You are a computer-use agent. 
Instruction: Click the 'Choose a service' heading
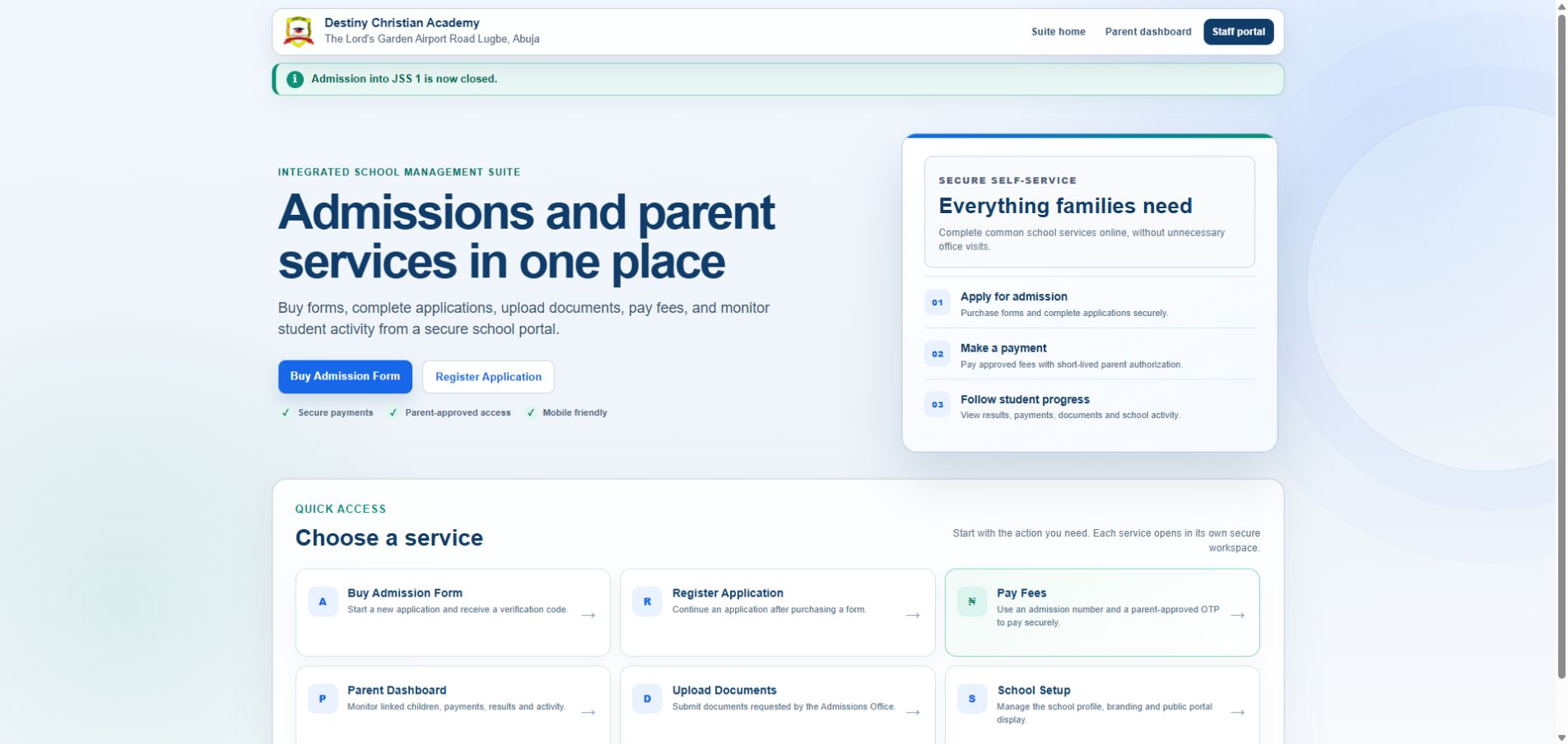coord(389,538)
